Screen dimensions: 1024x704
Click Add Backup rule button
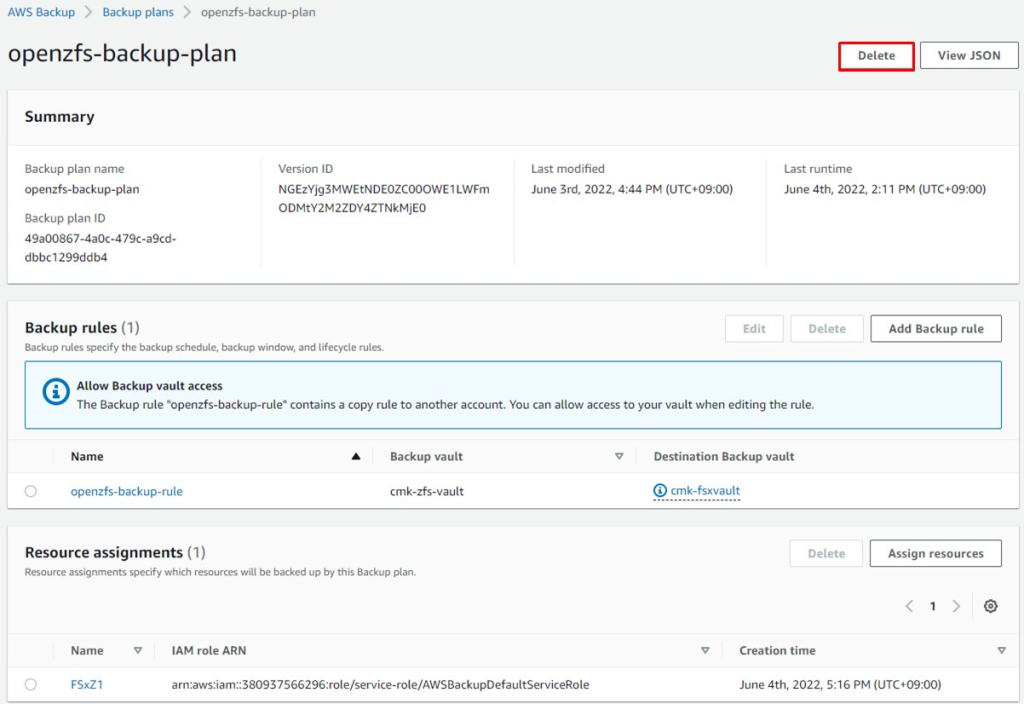pos(936,328)
